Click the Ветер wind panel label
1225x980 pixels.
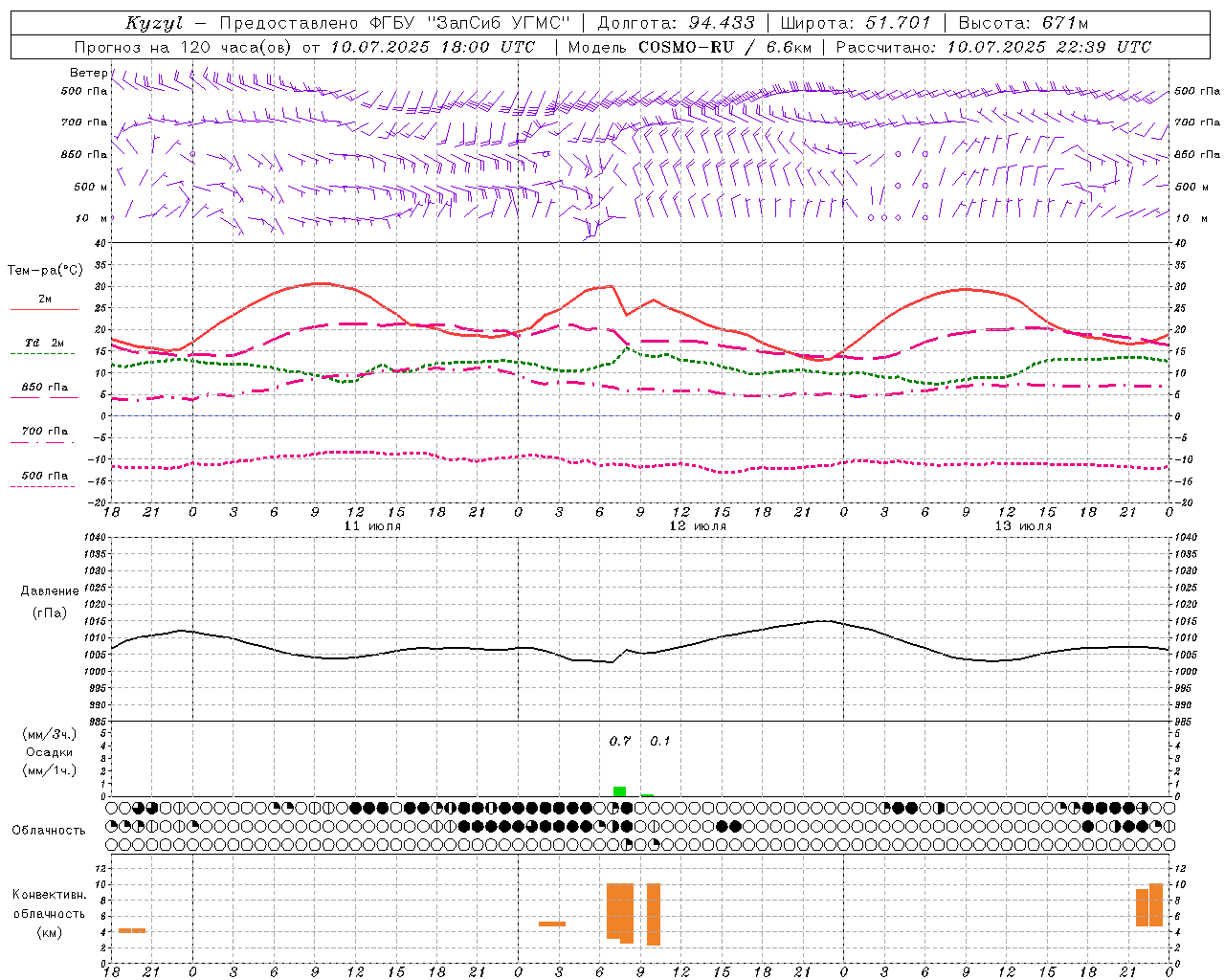(88, 73)
